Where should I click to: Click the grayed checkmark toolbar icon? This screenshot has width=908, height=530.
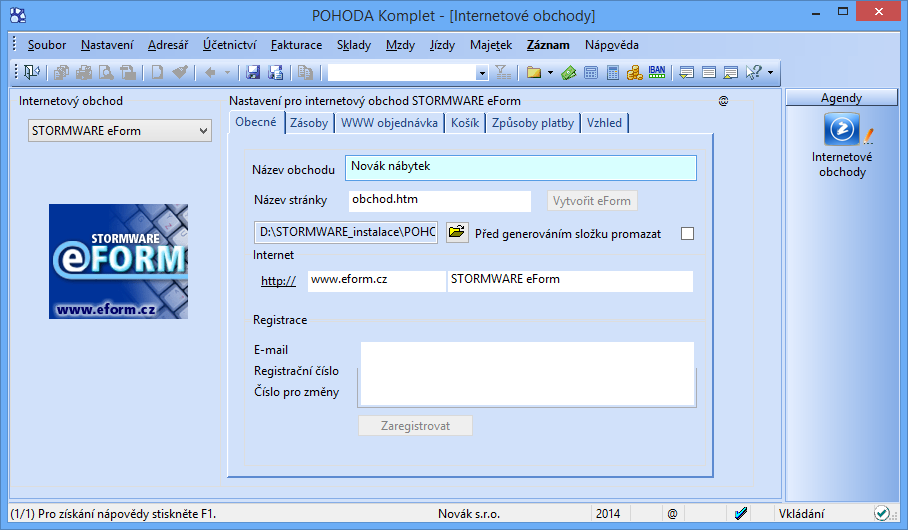click(x=180, y=72)
